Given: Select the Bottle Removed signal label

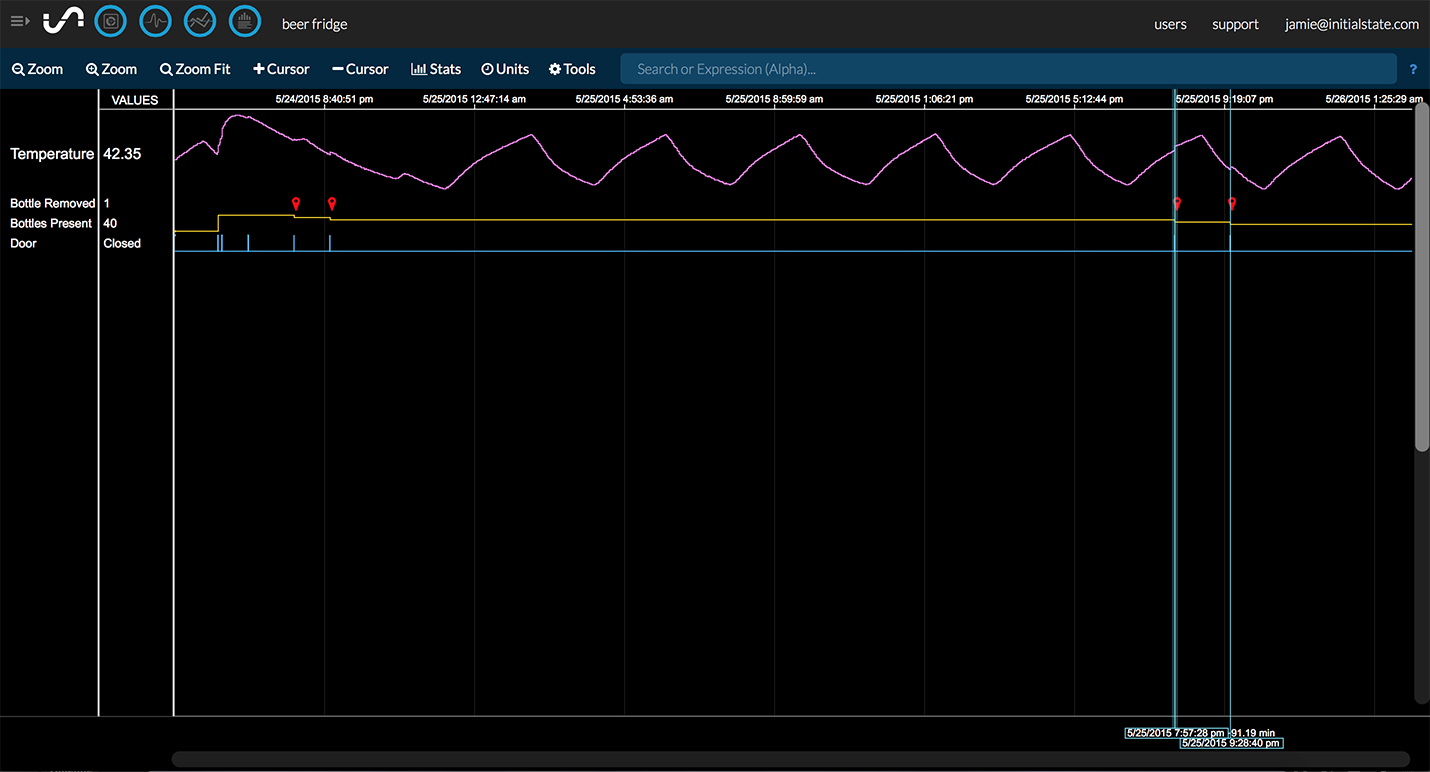Looking at the screenshot, I should coord(53,203).
